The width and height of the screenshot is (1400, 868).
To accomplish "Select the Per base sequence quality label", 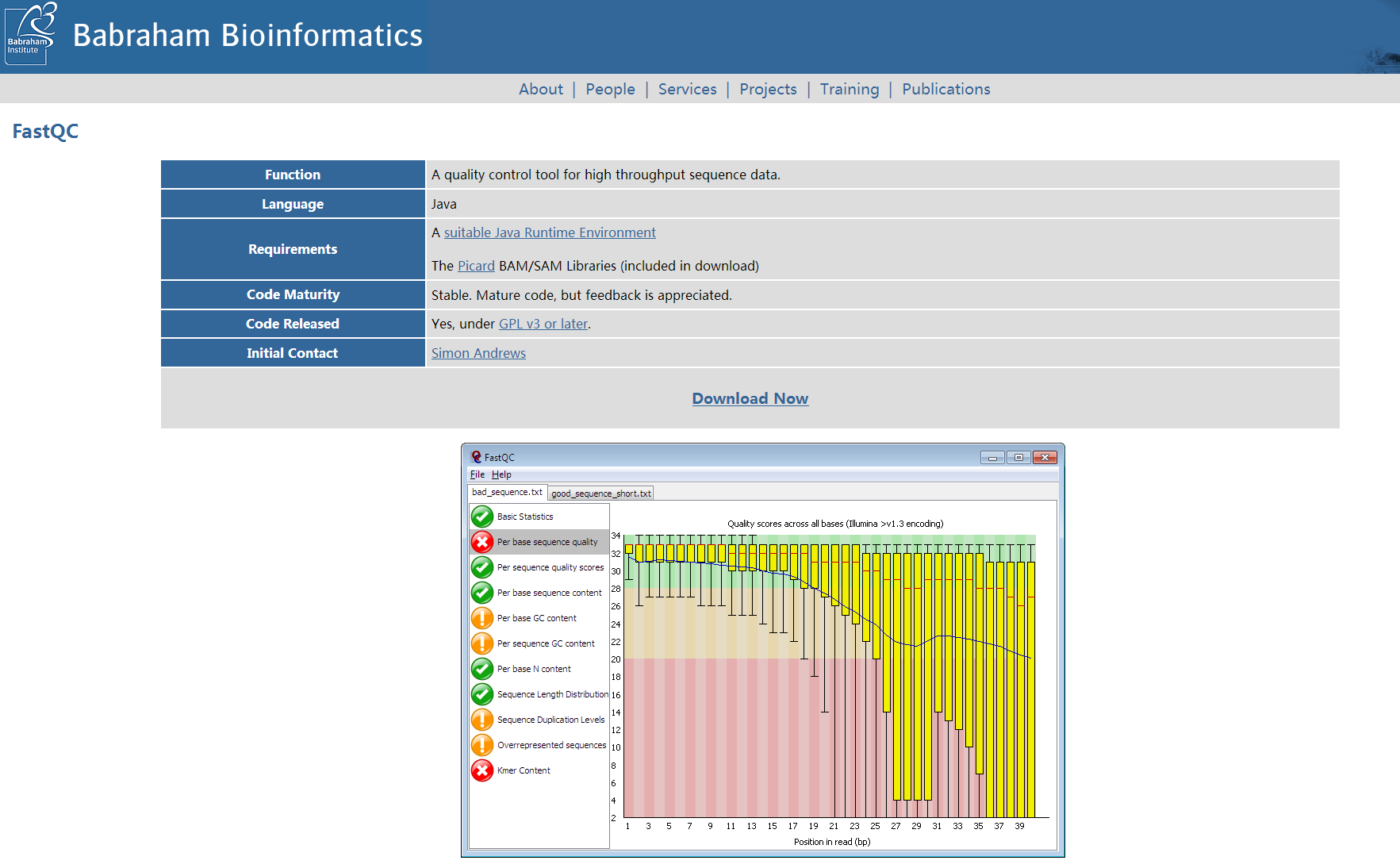I will [x=547, y=542].
